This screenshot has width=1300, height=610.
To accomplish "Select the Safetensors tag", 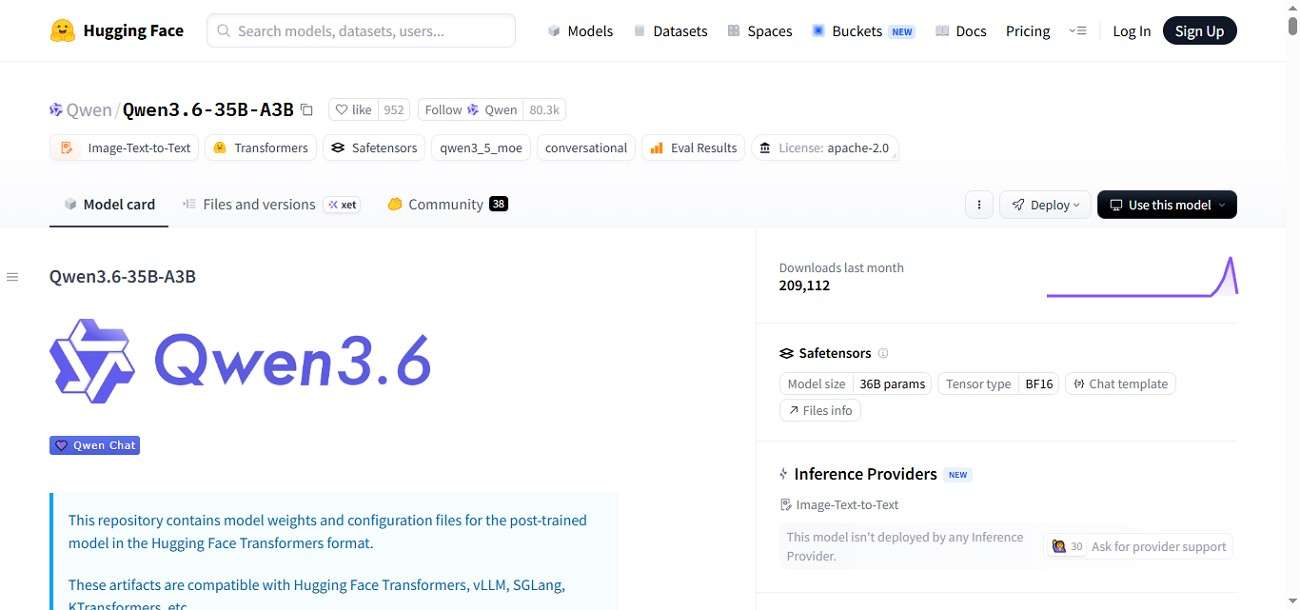I will coord(374,148).
